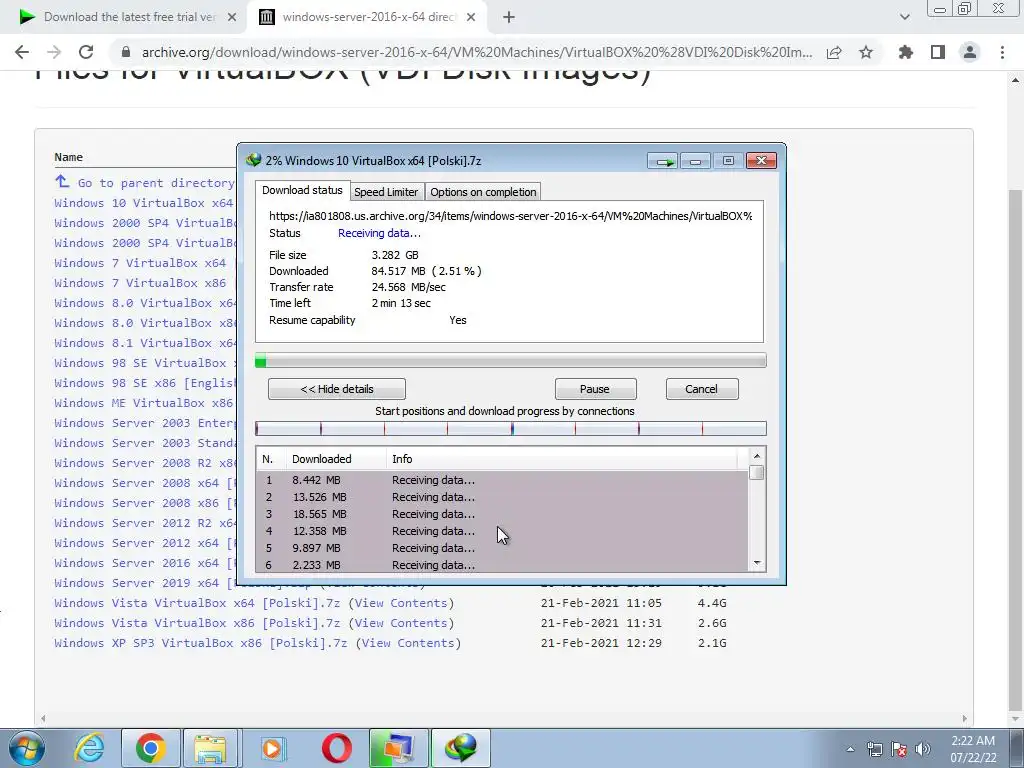
Task: Click the volume speaker tray icon
Action: click(x=923, y=750)
